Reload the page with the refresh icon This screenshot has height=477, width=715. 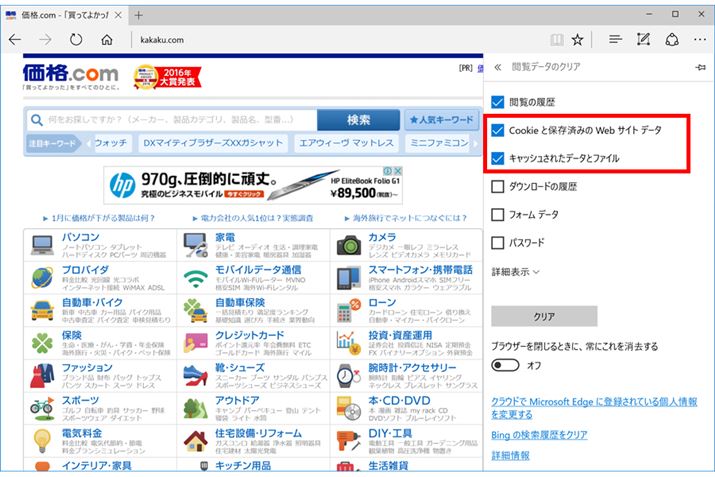point(76,40)
